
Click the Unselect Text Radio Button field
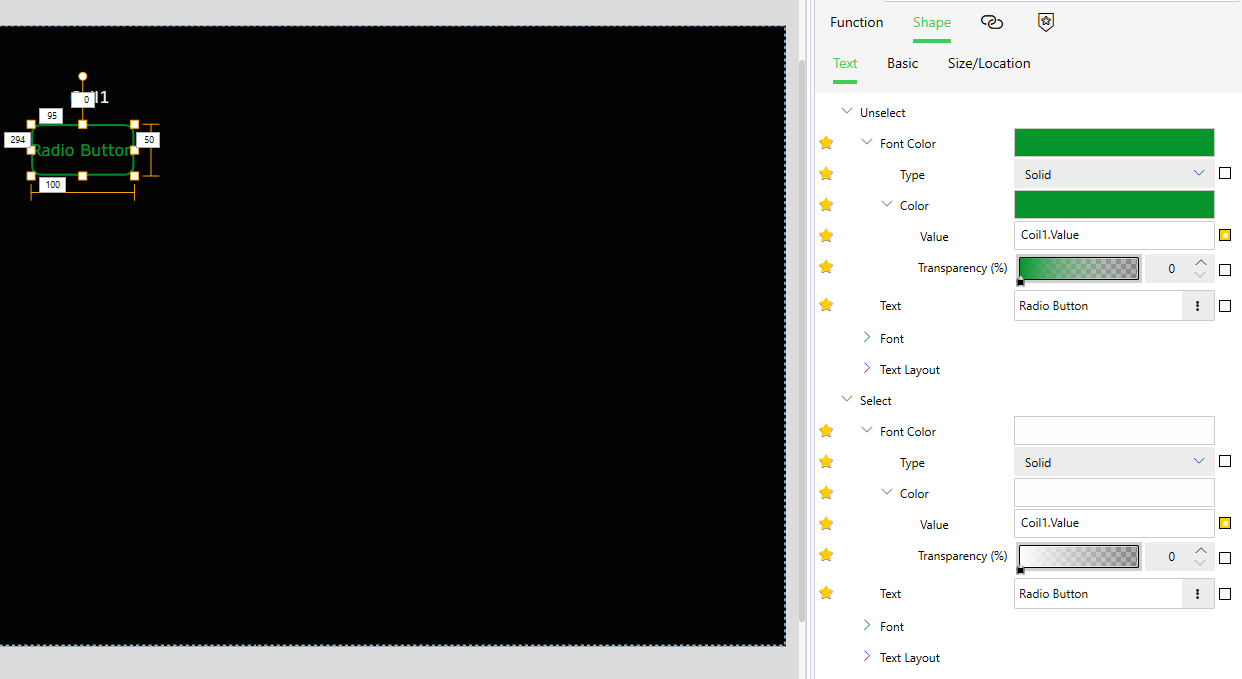1099,306
